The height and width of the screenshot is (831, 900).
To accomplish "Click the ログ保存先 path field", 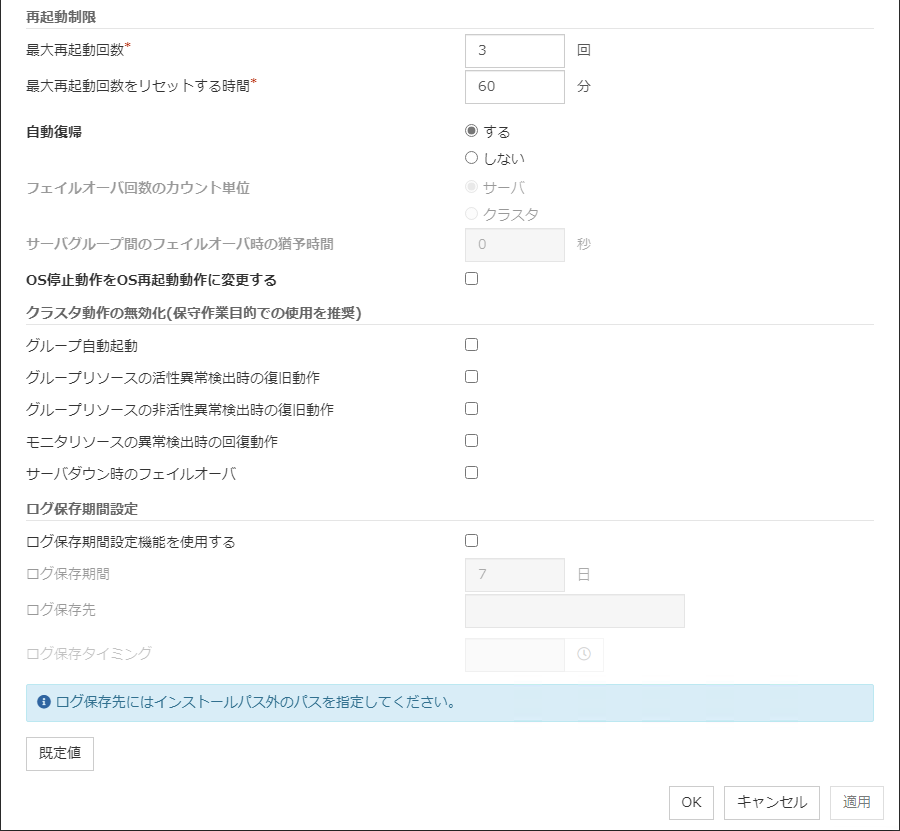I will click(575, 611).
